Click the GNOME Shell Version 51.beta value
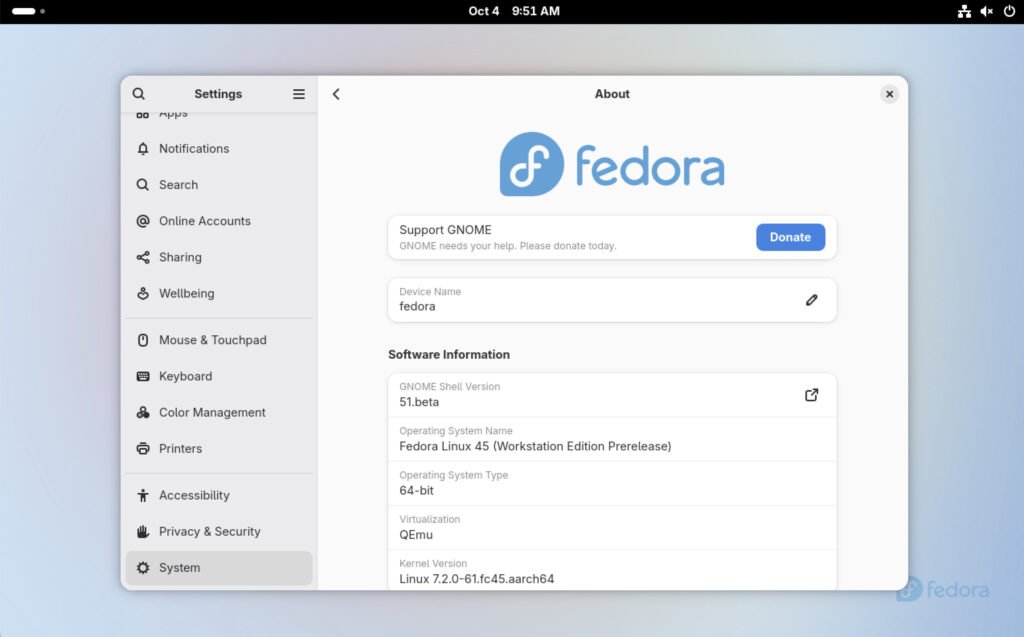The height and width of the screenshot is (637, 1024). tap(419, 402)
